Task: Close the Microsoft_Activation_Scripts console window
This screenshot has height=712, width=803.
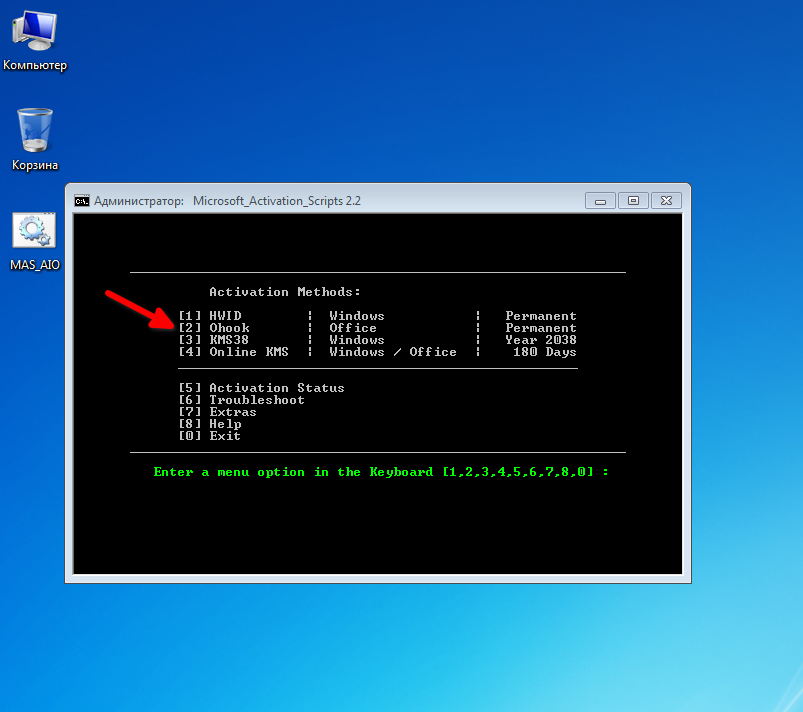Action: (667, 200)
